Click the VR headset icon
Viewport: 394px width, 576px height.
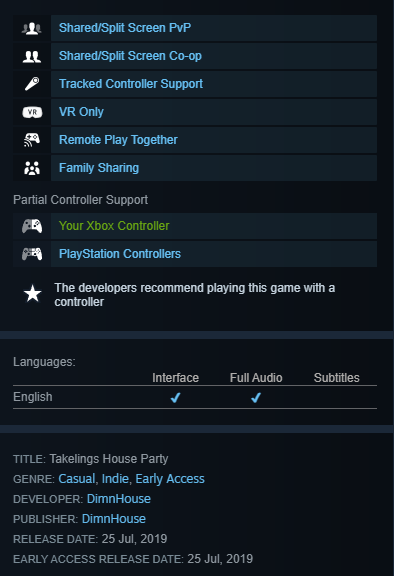pos(32,112)
